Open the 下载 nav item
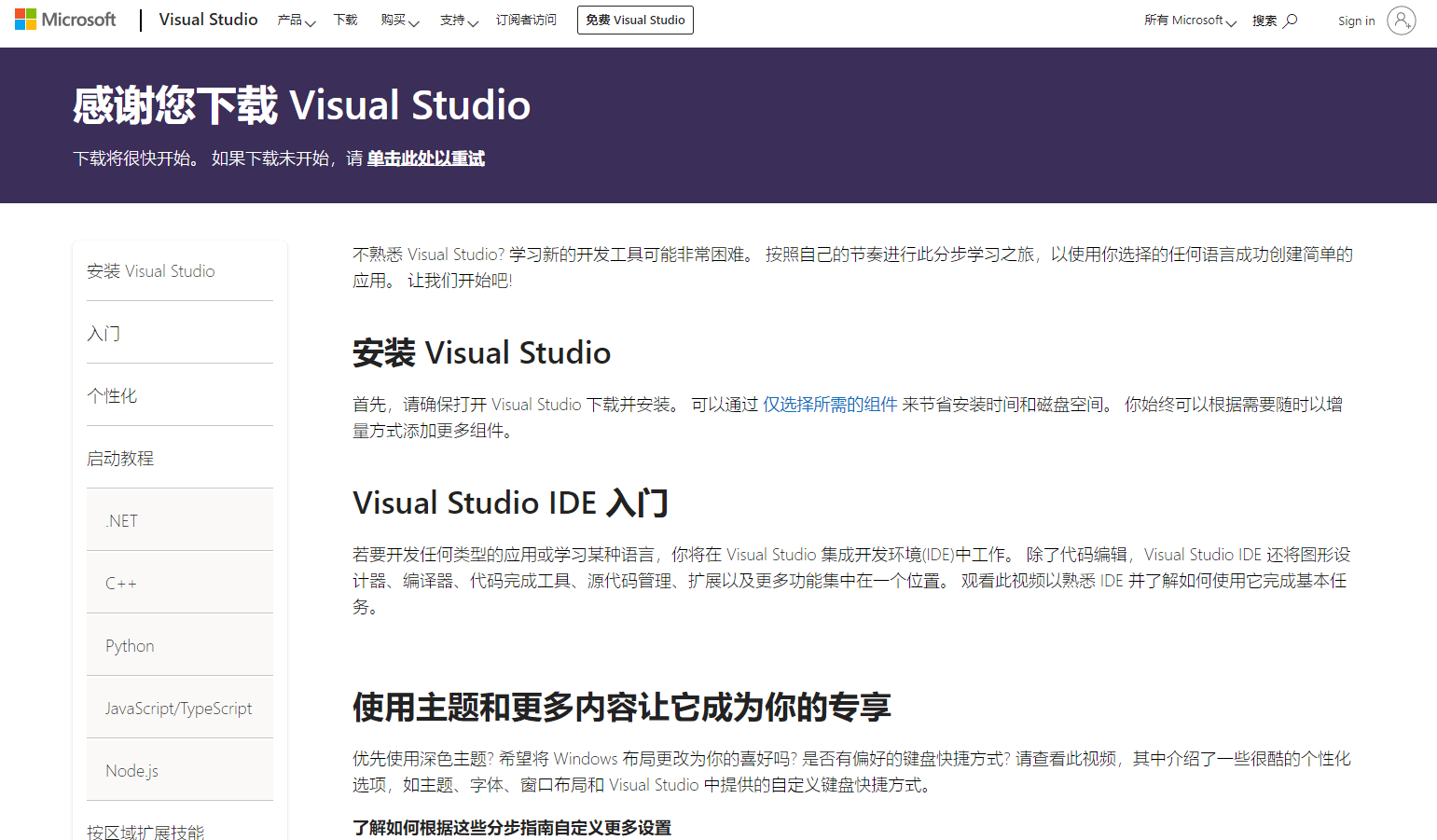1437x840 pixels. 346,20
